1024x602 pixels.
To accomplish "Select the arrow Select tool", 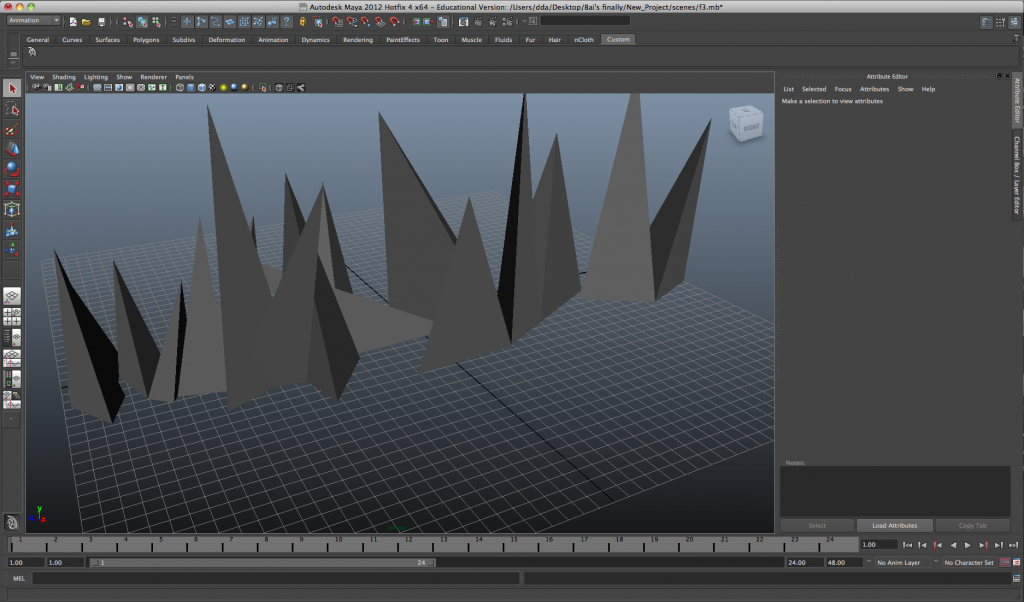I will click(12, 89).
